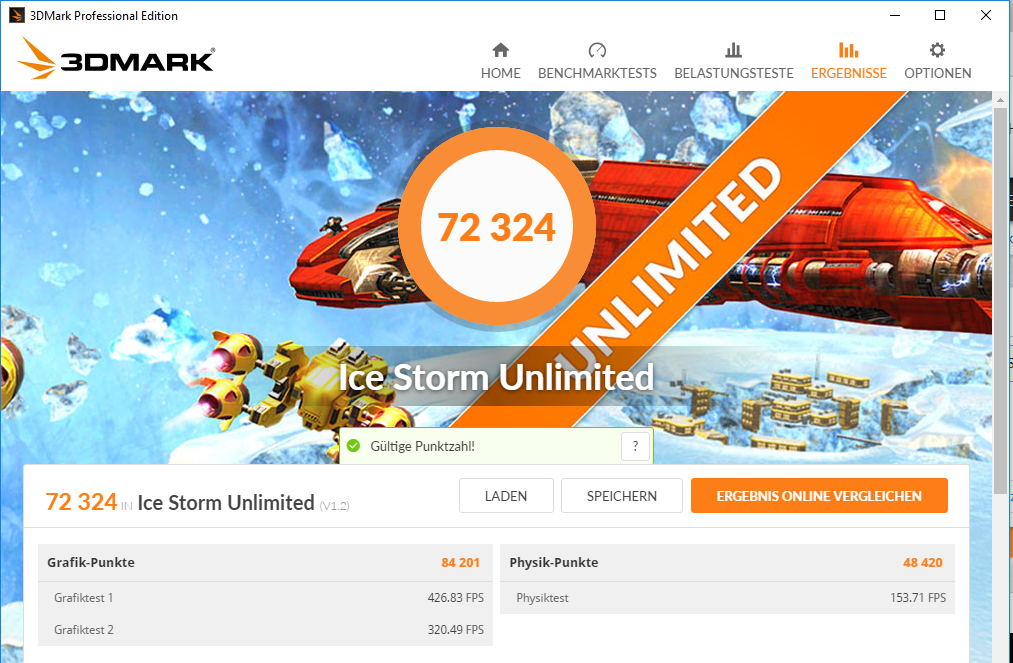Select the Benchmarktests gauge icon
The width and height of the screenshot is (1013, 663).
597,50
